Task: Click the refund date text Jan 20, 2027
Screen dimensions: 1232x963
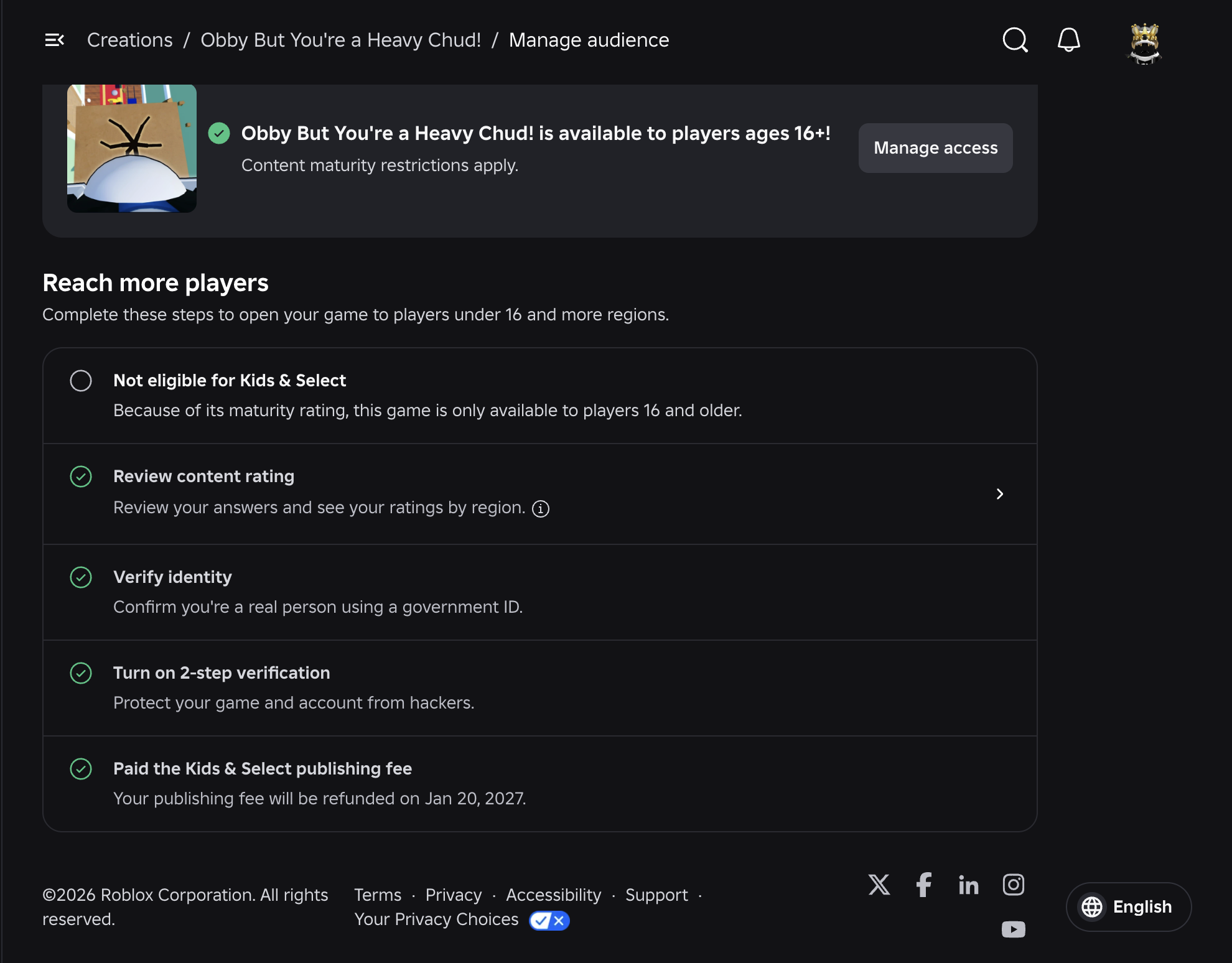Action: tap(475, 799)
